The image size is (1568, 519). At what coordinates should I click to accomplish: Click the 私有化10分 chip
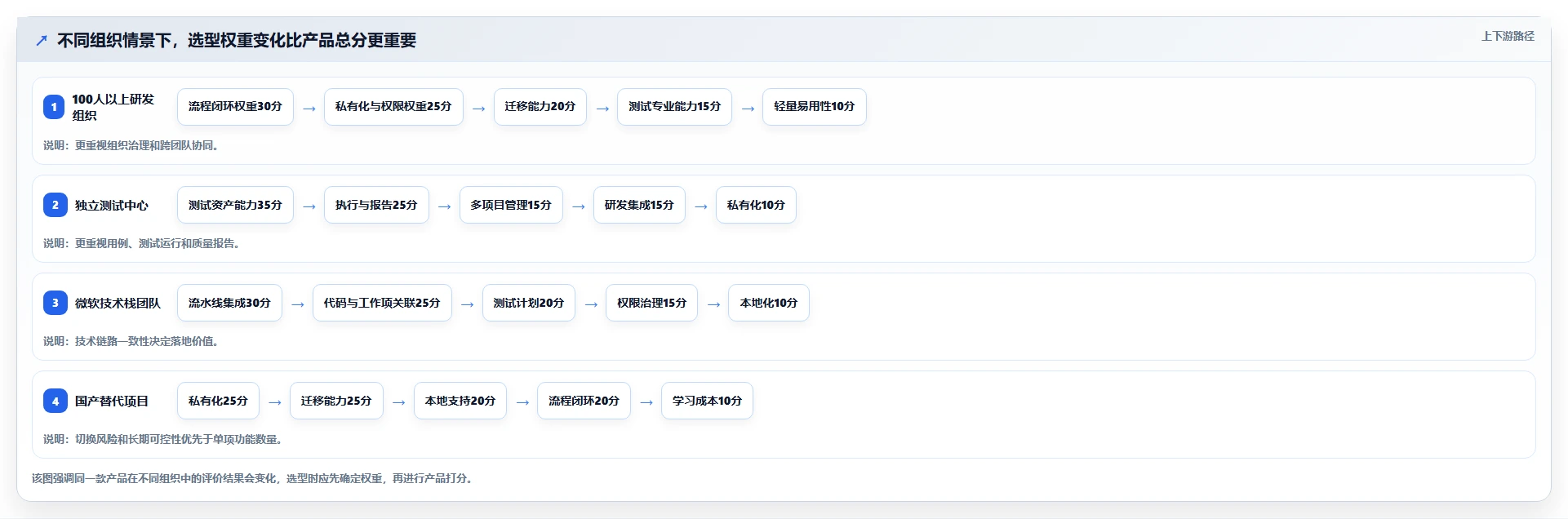tap(756, 205)
